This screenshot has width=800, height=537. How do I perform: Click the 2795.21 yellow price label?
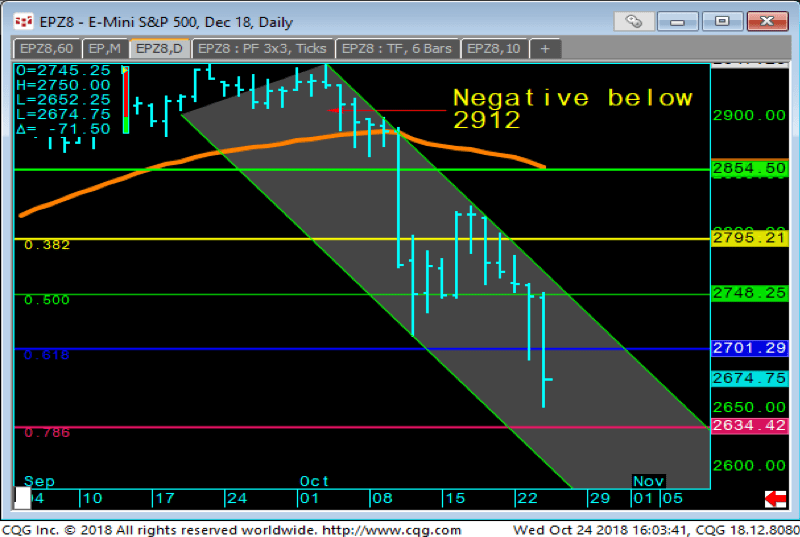click(748, 238)
